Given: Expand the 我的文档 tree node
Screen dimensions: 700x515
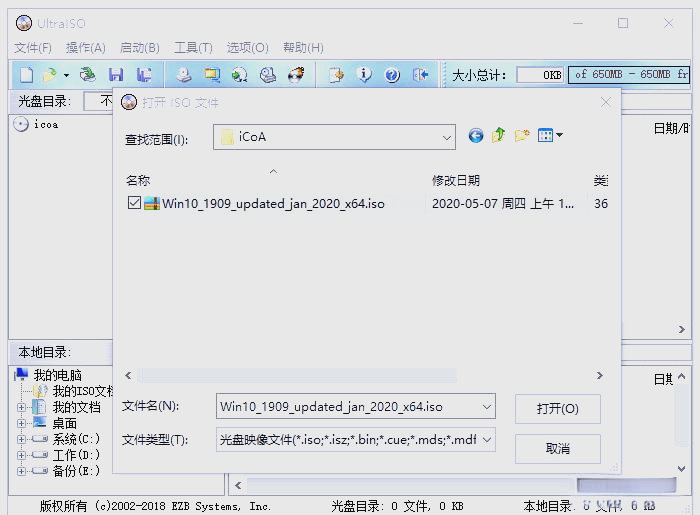Looking at the screenshot, I should pyautogui.click(x=21, y=407).
